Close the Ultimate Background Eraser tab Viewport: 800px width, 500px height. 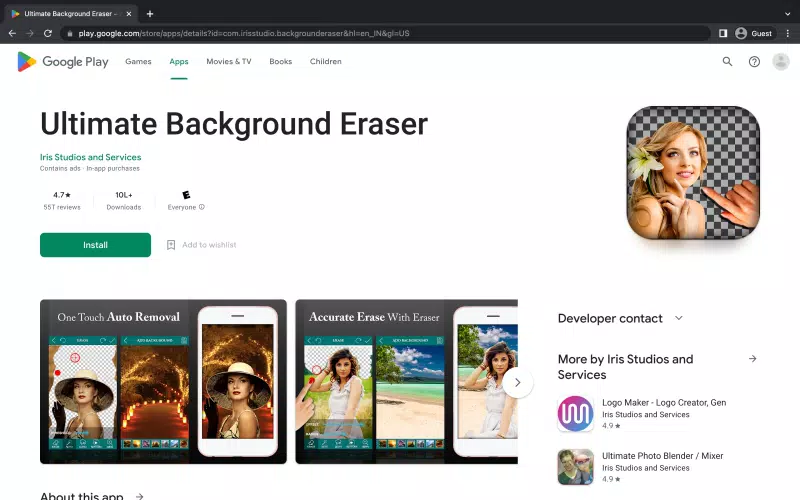(x=129, y=14)
